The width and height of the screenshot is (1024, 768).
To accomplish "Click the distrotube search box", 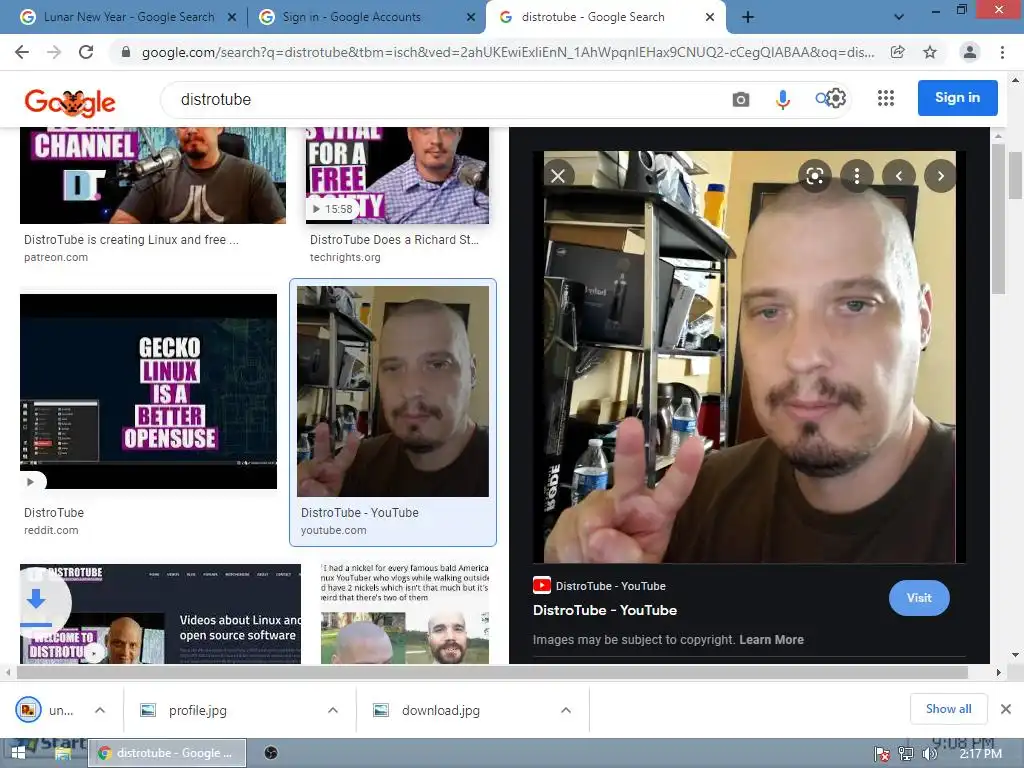I will [444, 99].
